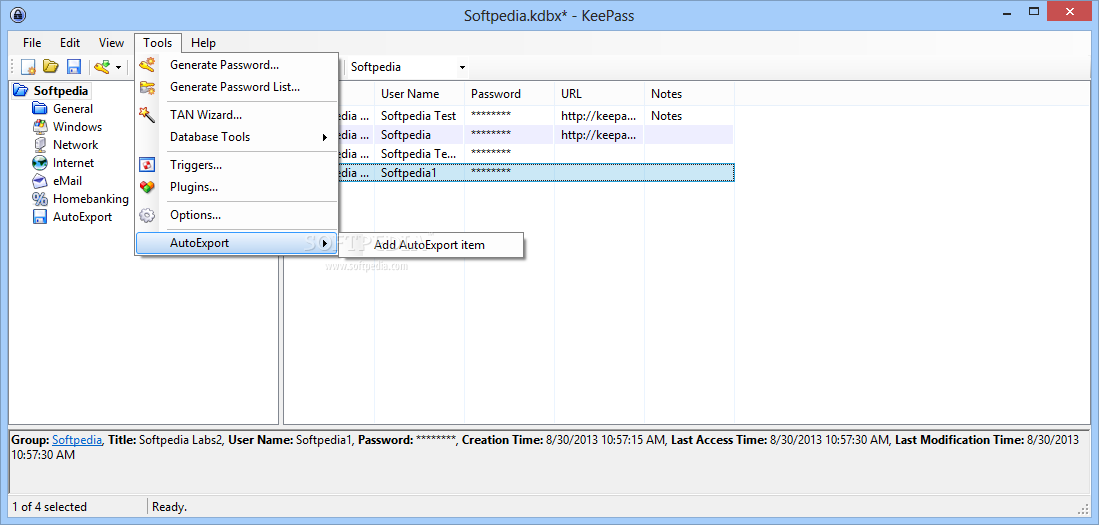Image resolution: width=1099 pixels, height=525 pixels.
Task: Click the Homebanking percent icon
Action: pos(40,199)
